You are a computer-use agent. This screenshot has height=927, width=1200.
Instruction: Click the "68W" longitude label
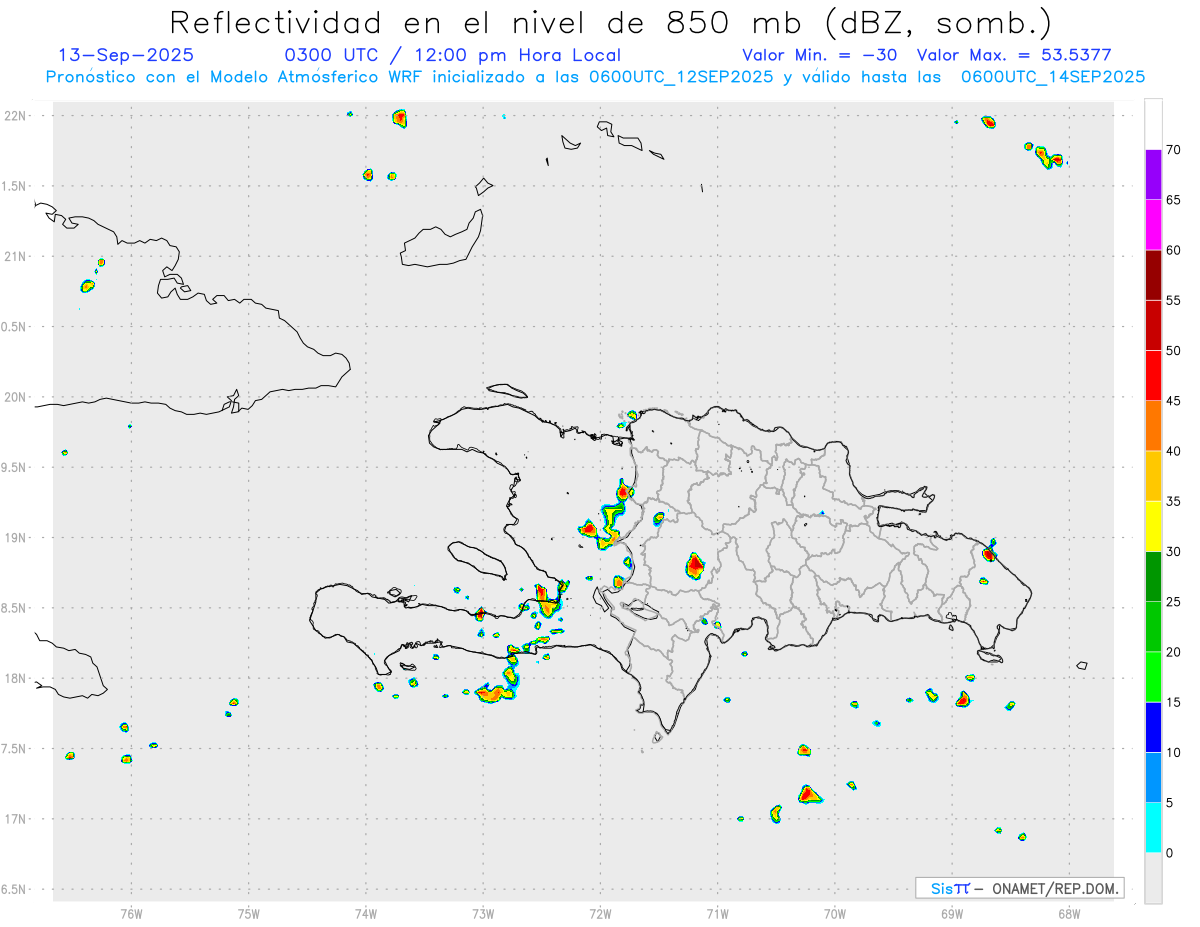point(1069,913)
